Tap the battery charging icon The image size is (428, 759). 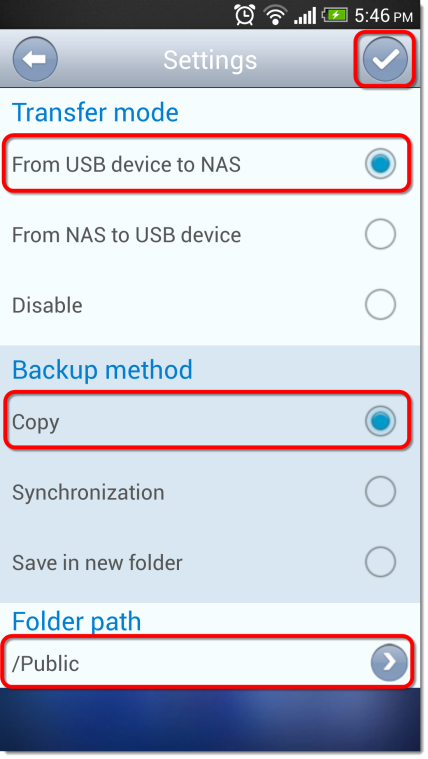334,15
